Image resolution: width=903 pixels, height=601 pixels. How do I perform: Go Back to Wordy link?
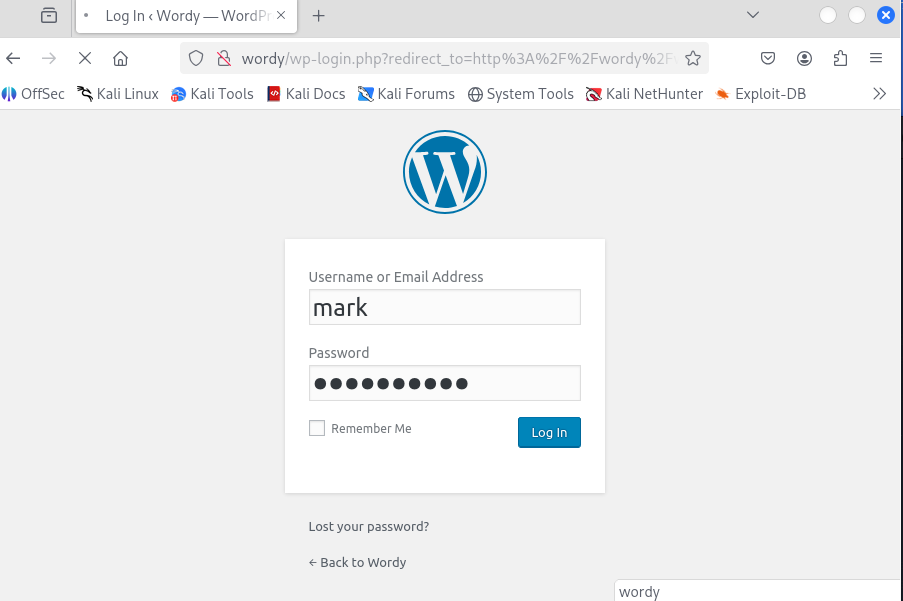pos(357,562)
